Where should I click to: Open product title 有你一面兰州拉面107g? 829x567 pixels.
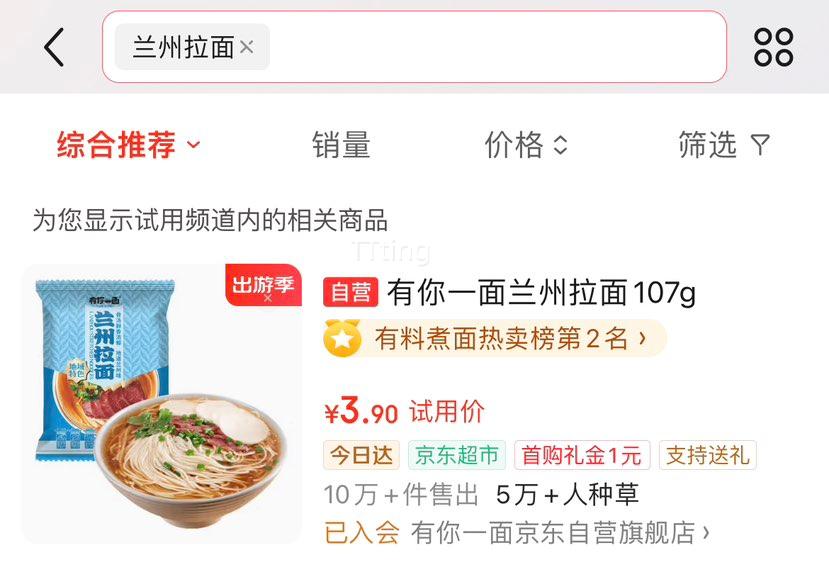[541, 292]
